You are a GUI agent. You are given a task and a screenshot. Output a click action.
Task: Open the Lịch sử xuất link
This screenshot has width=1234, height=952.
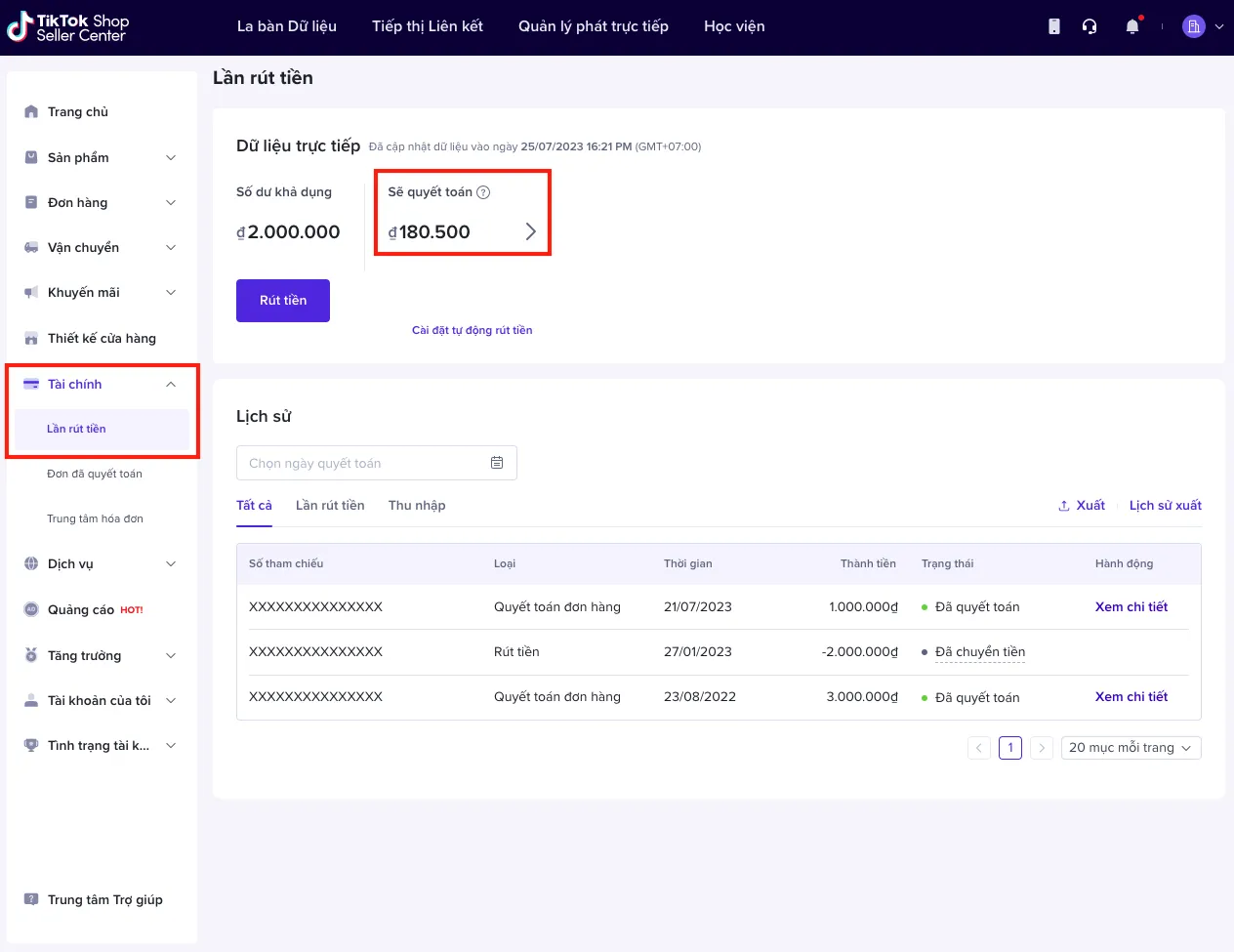tap(1166, 506)
